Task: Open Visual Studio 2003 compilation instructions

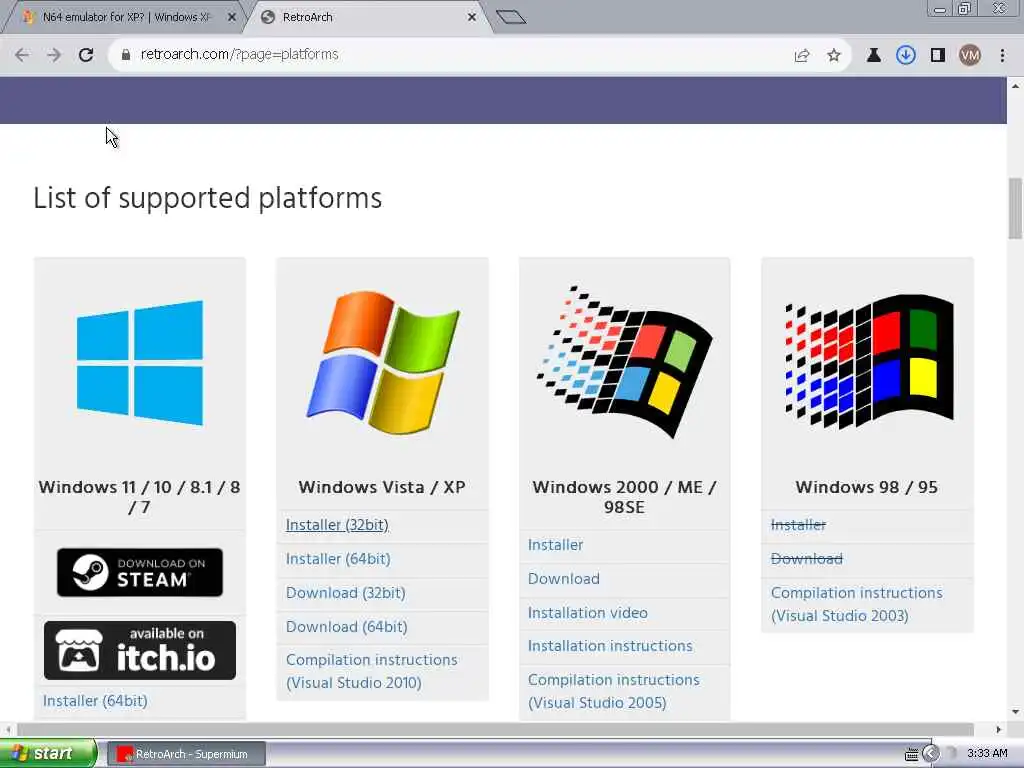Action: click(x=857, y=604)
